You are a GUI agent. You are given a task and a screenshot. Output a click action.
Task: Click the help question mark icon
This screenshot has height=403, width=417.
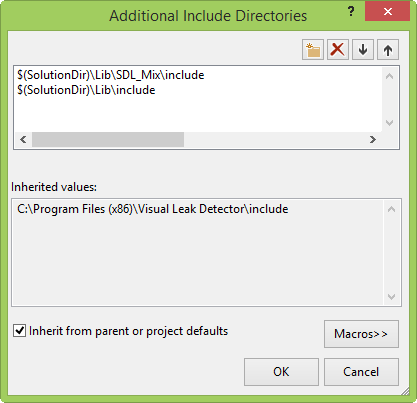(351, 12)
